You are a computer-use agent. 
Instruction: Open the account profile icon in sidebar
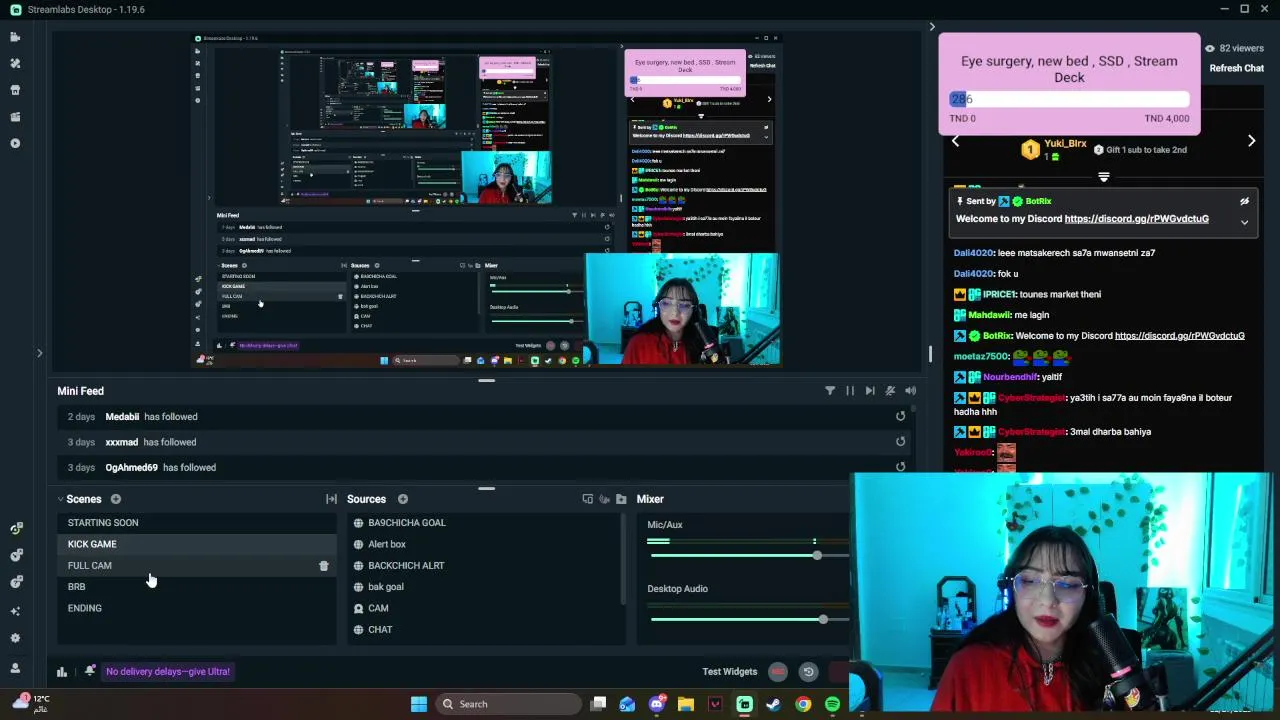15,668
